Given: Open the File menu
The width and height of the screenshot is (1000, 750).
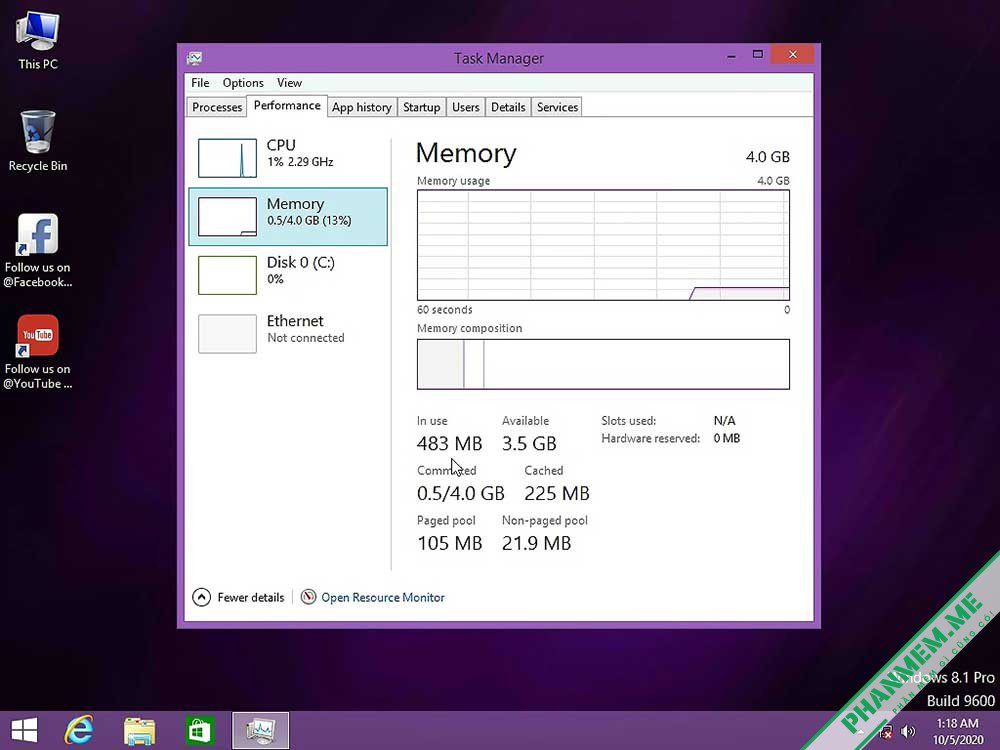Looking at the screenshot, I should 200,83.
